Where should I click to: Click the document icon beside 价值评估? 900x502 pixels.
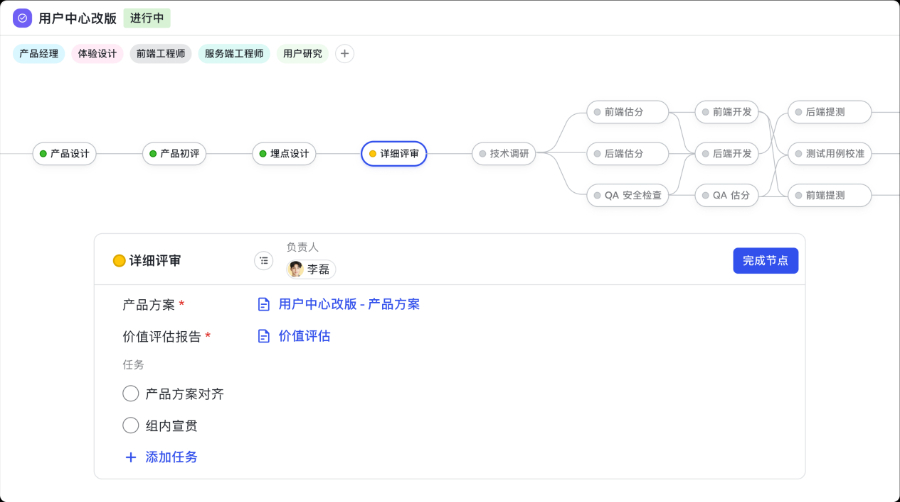pyautogui.click(x=264, y=336)
